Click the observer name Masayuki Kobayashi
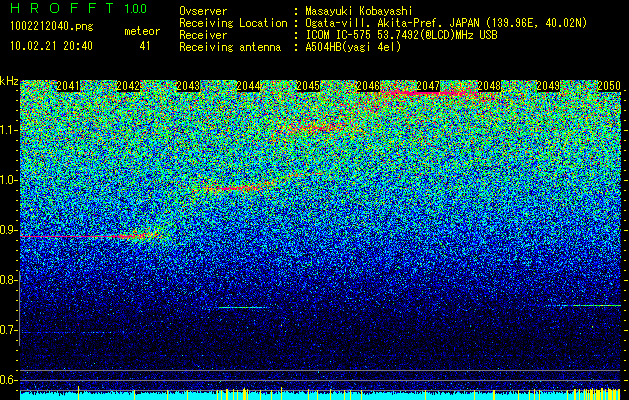The image size is (629, 400). tap(359, 11)
